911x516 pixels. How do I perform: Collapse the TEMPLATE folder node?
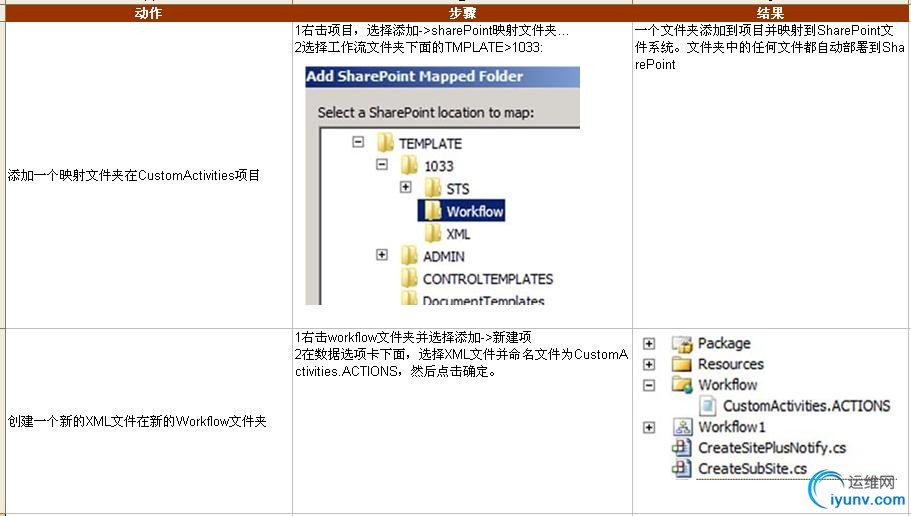tap(358, 142)
